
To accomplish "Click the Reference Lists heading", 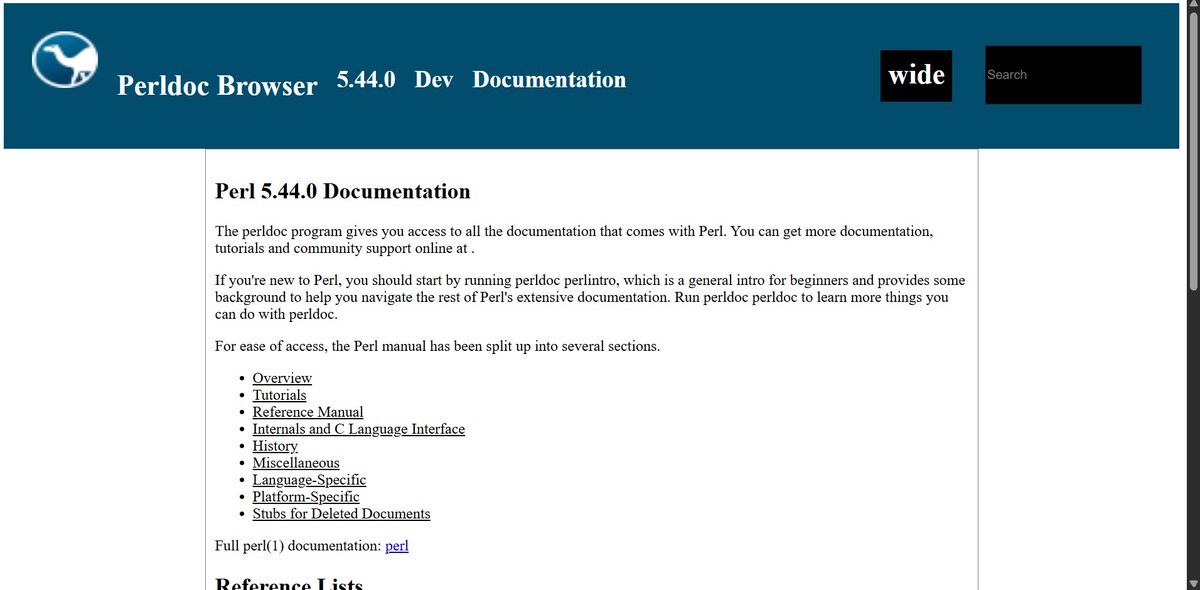I will click(x=289, y=585).
